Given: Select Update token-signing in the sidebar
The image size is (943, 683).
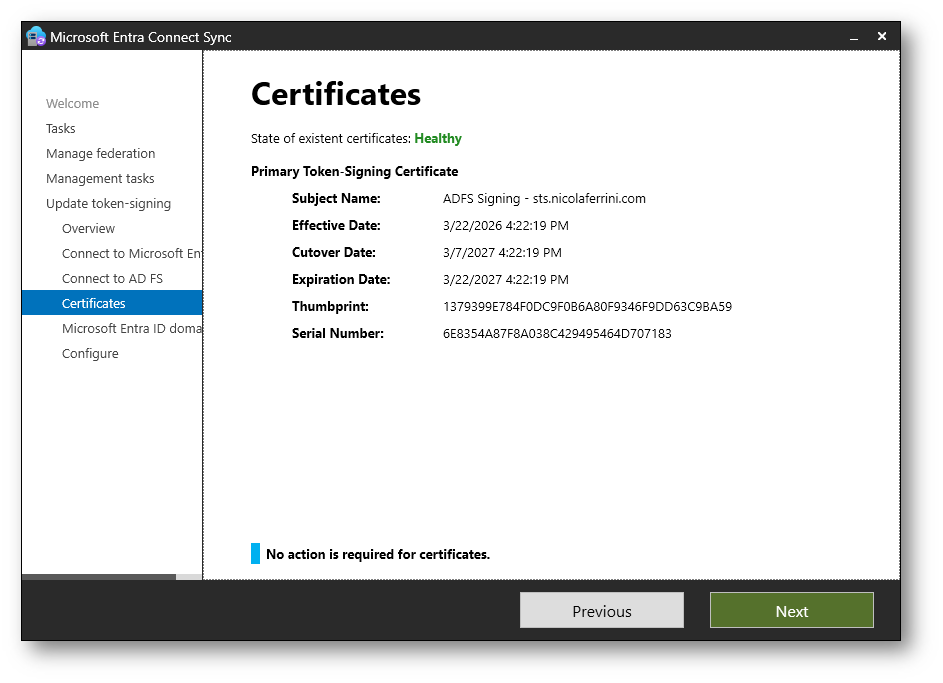Looking at the screenshot, I should tap(108, 203).
